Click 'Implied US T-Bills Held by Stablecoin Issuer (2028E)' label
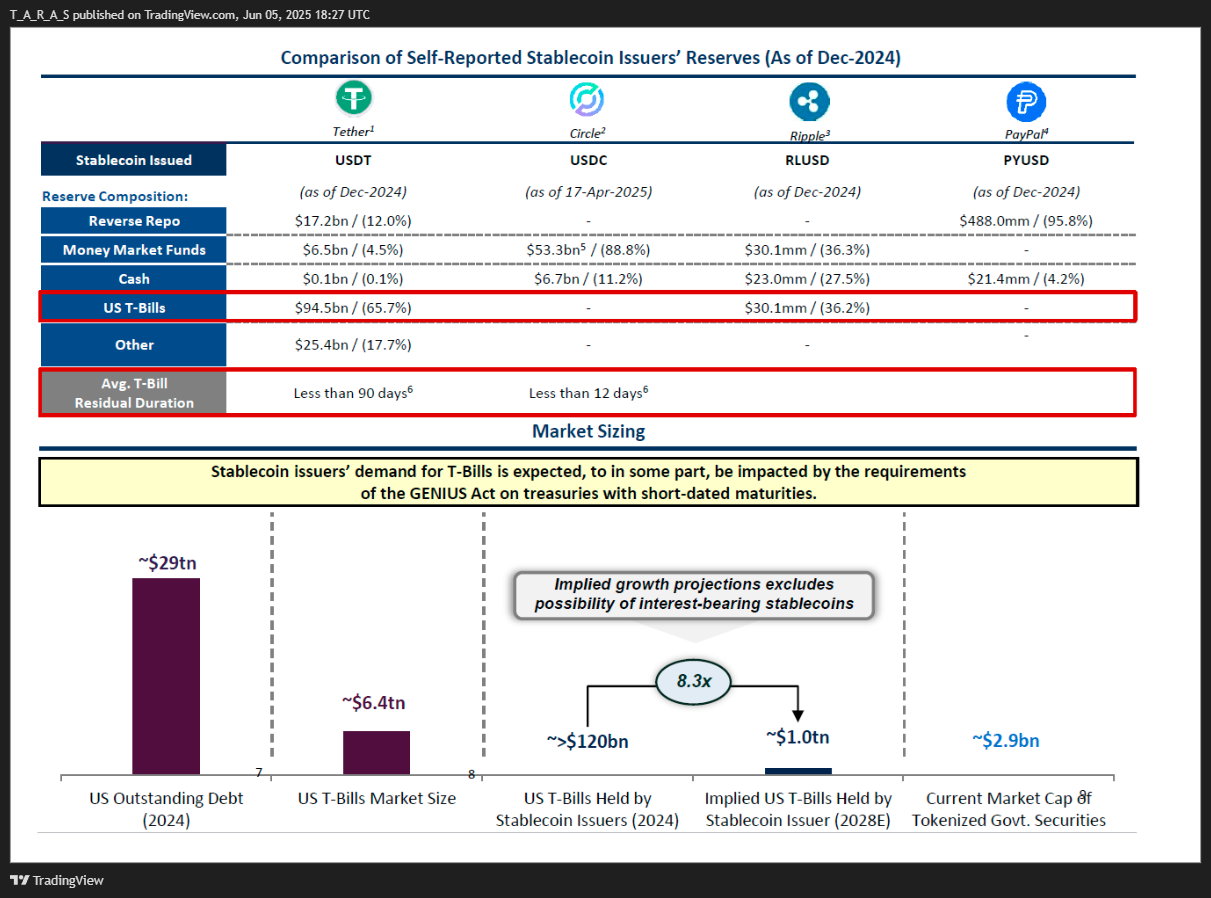The height and width of the screenshot is (898, 1211). 798,809
